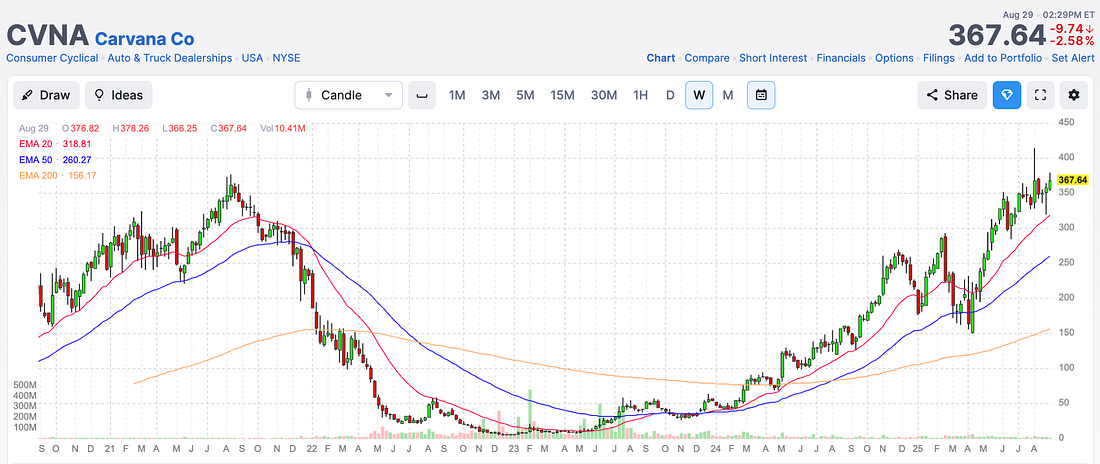Click the NYSE exchange link
This screenshot has width=1100, height=464.
click(286, 58)
